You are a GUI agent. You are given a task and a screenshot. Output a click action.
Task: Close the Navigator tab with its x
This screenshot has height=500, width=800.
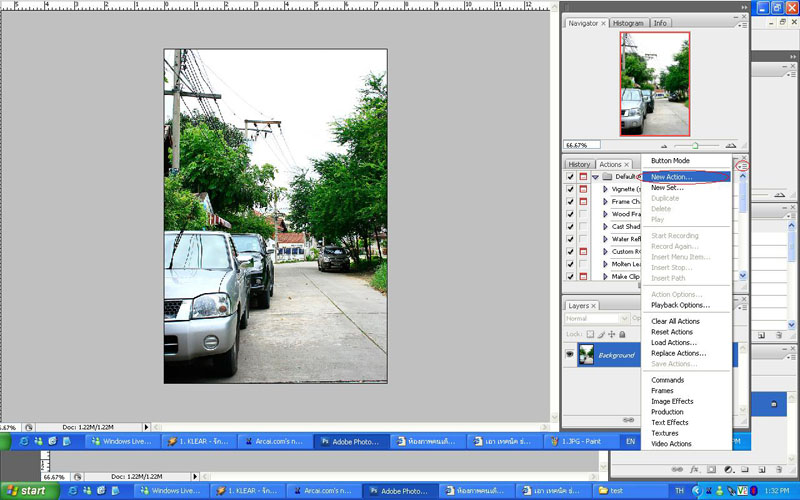(x=603, y=23)
